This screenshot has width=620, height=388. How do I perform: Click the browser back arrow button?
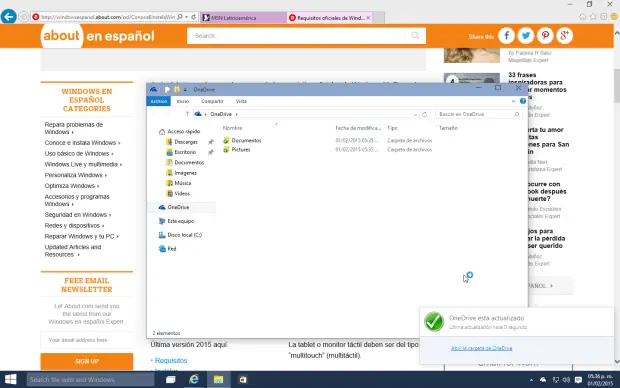(8, 17)
